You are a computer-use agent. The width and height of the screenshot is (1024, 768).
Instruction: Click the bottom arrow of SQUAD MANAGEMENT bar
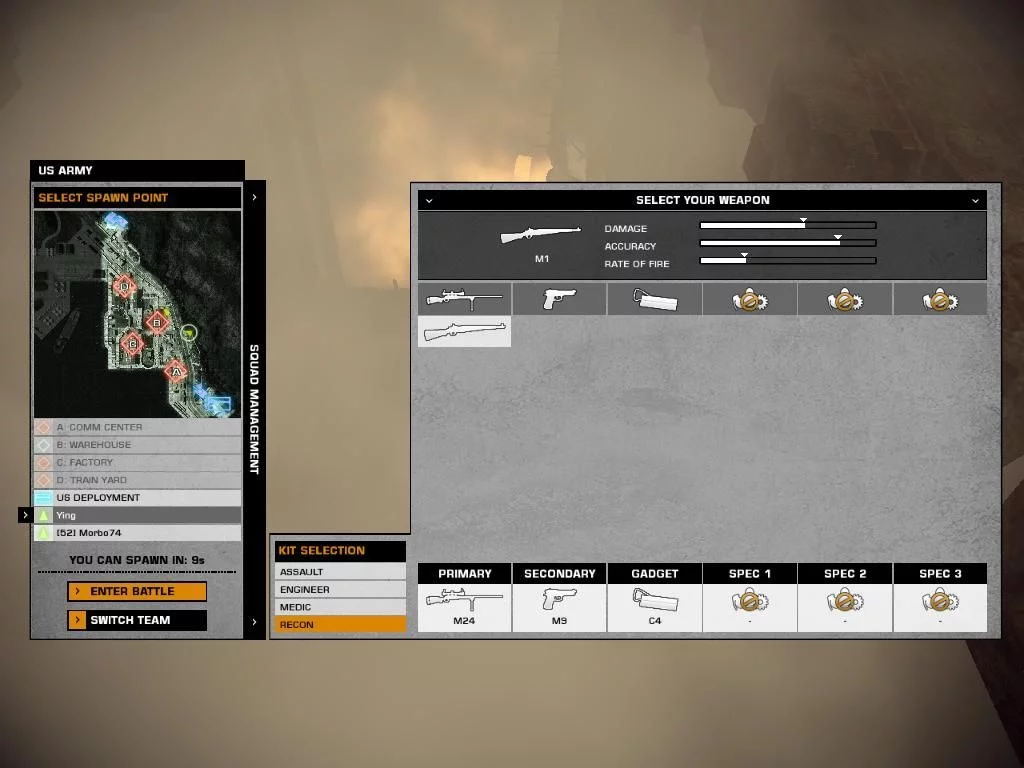tap(254, 622)
